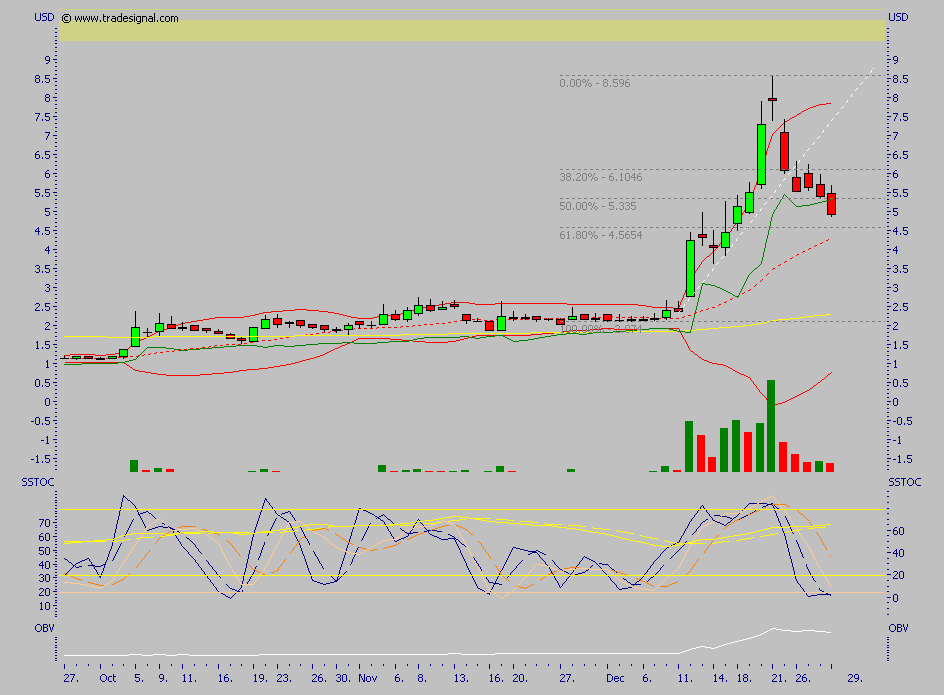944x695 pixels.
Task: Click the '61.80% - 4.5654' retracement label
Action: coord(601,235)
